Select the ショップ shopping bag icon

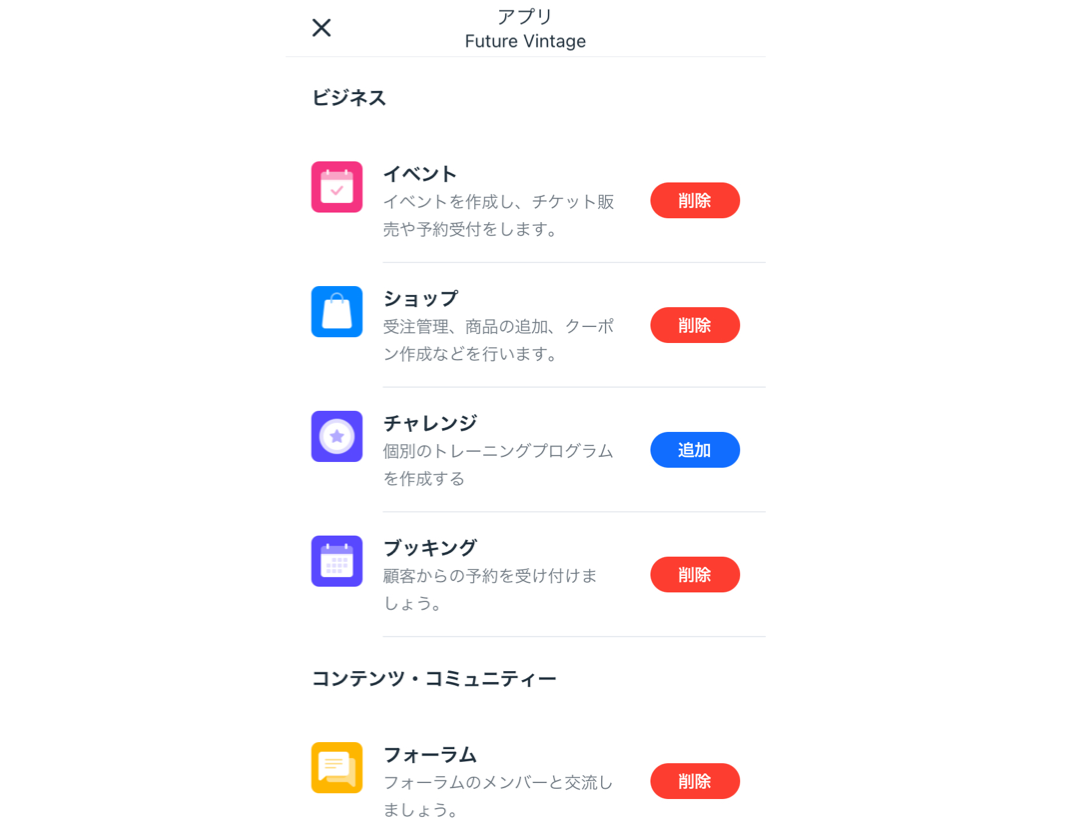(x=337, y=312)
